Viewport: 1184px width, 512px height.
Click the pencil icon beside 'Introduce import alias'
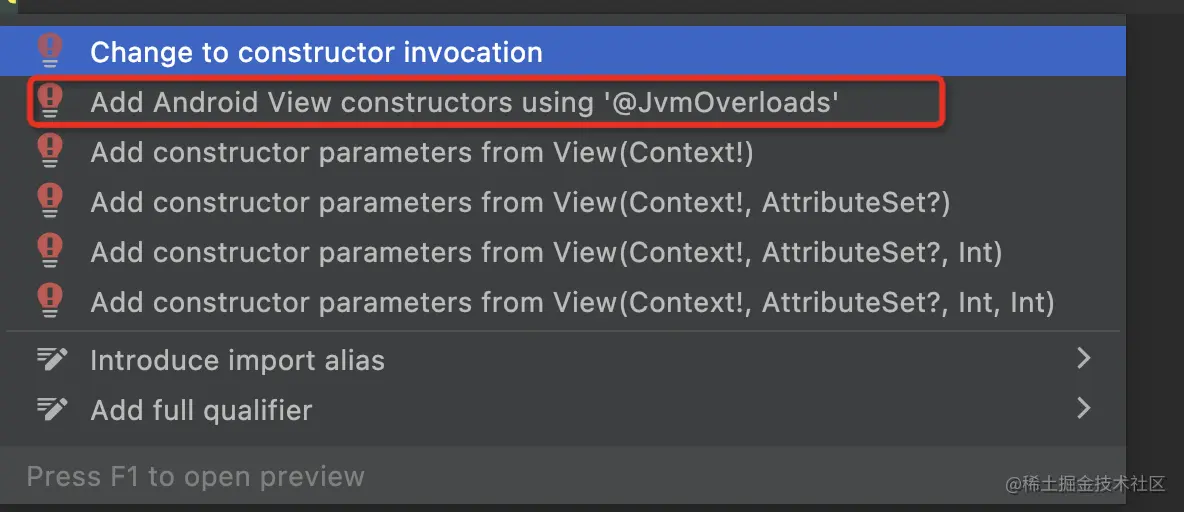(x=52, y=359)
